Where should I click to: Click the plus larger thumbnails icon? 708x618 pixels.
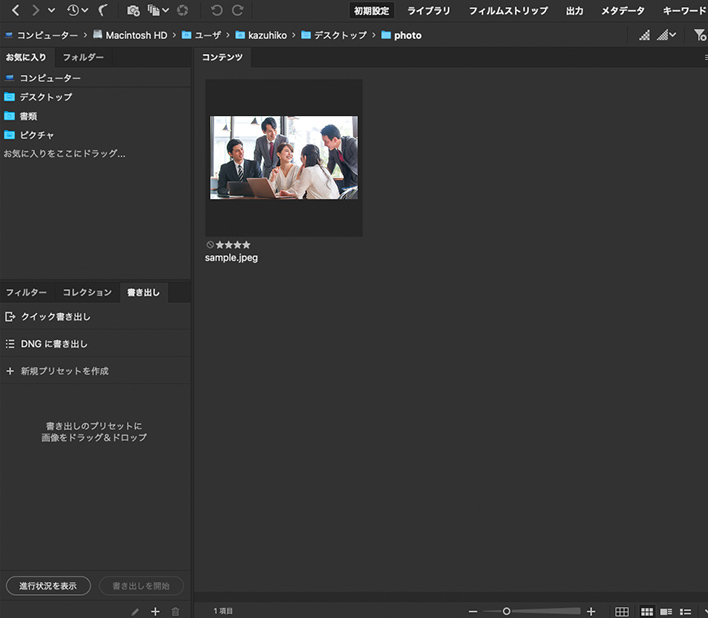[x=591, y=611]
